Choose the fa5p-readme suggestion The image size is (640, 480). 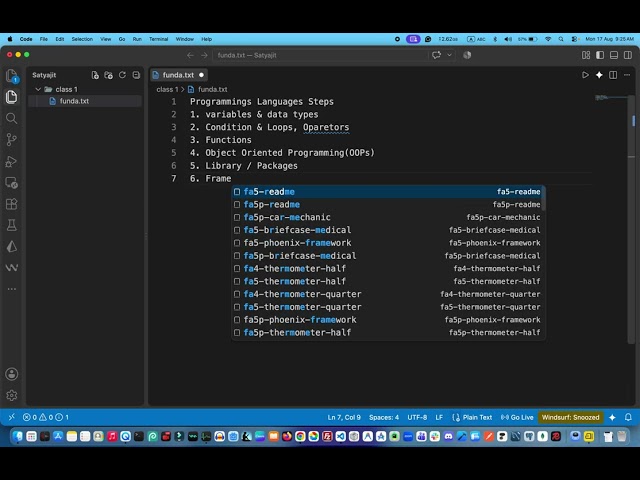(388, 204)
